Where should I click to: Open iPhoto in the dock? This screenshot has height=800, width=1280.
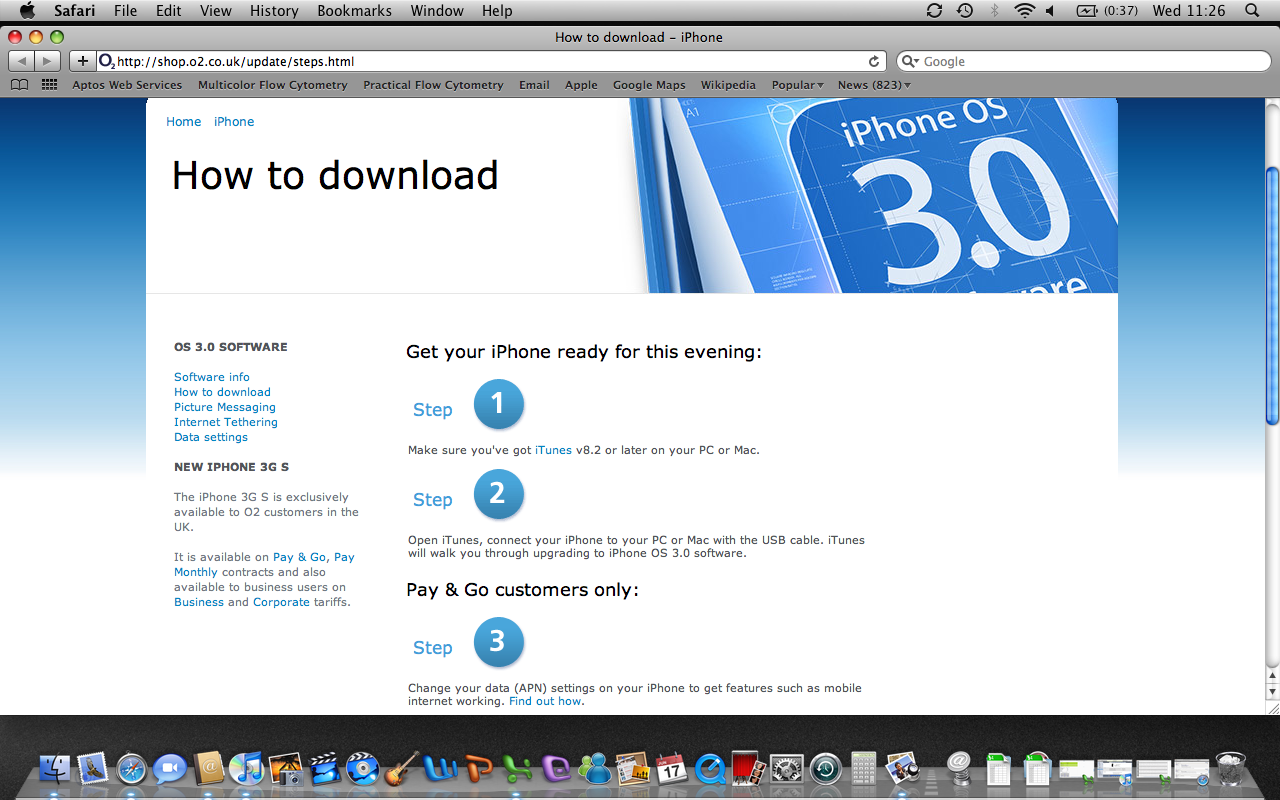pos(286,769)
